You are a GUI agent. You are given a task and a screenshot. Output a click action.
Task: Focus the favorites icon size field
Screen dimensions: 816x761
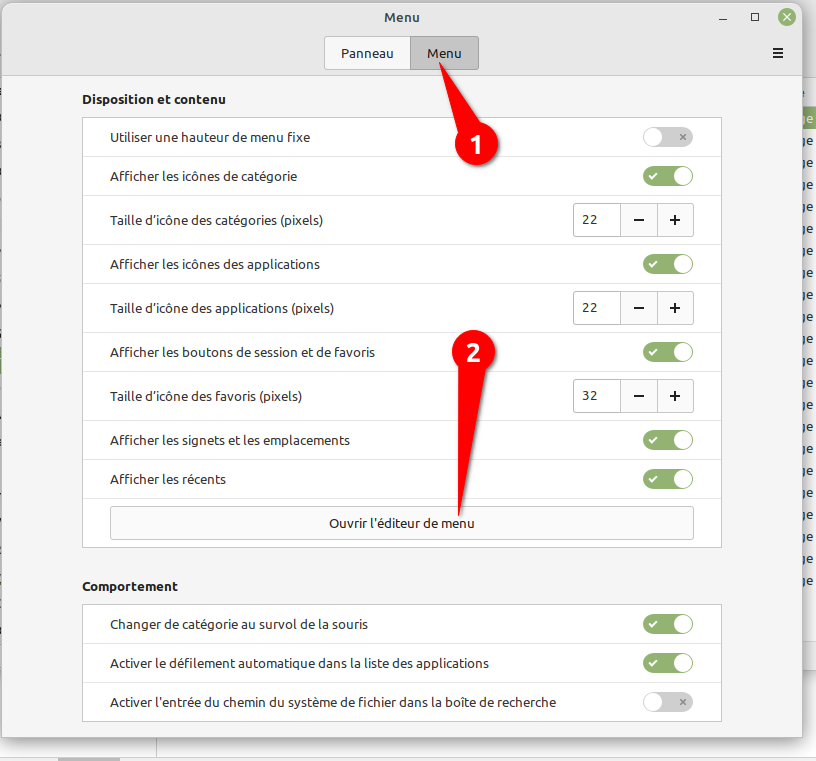click(x=596, y=396)
